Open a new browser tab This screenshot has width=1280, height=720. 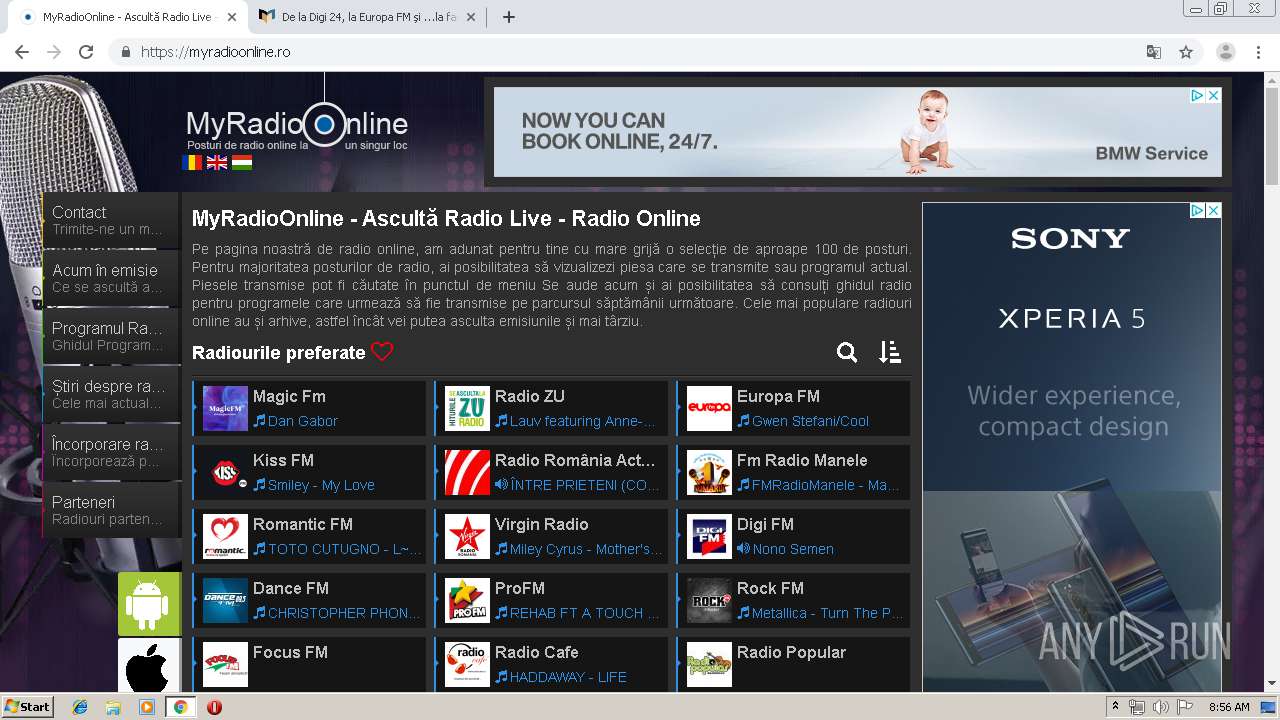pyautogui.click(x=509, y=17)
